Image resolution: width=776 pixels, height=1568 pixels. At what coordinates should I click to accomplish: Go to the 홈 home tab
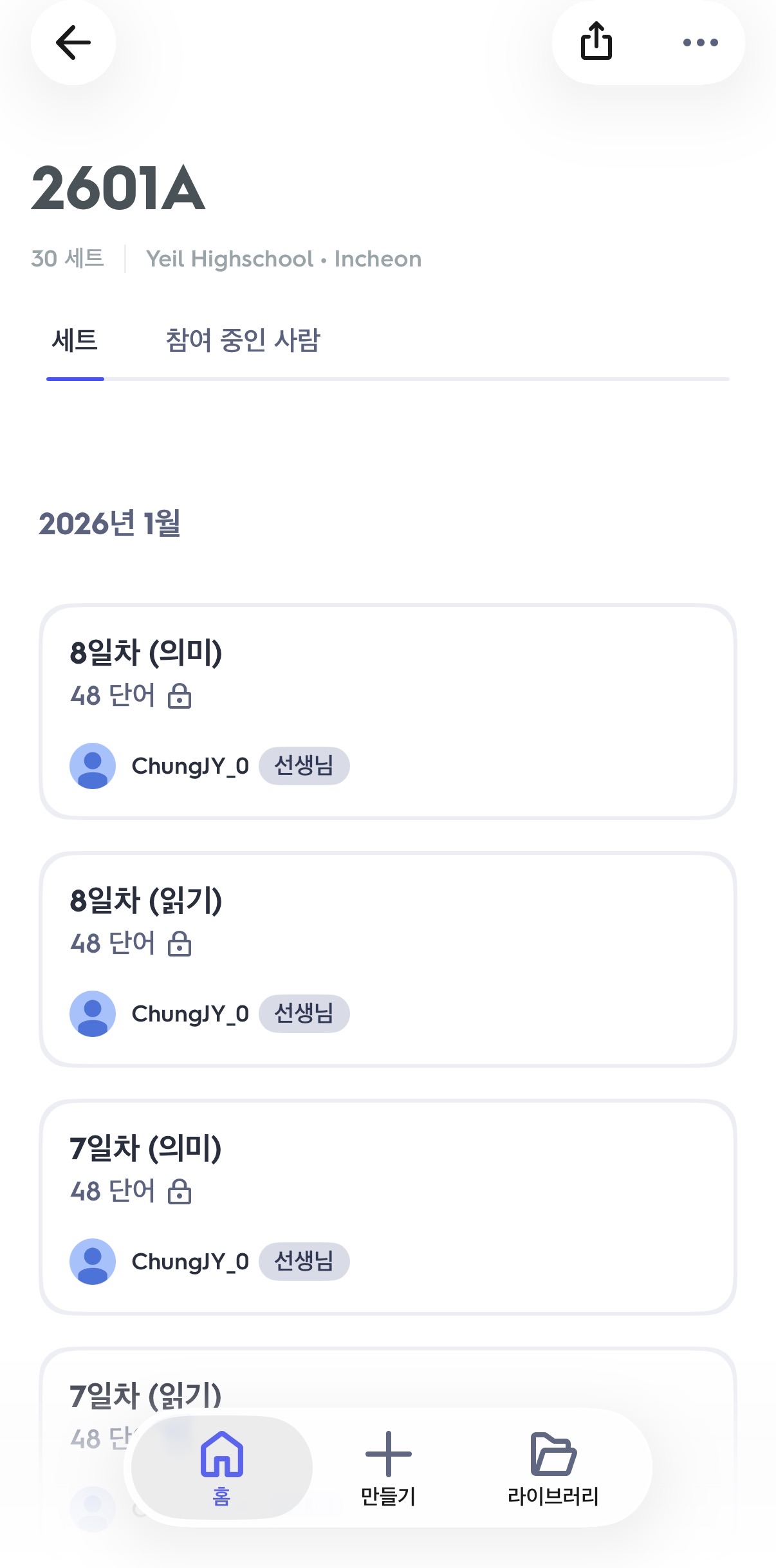(222, 1468)
